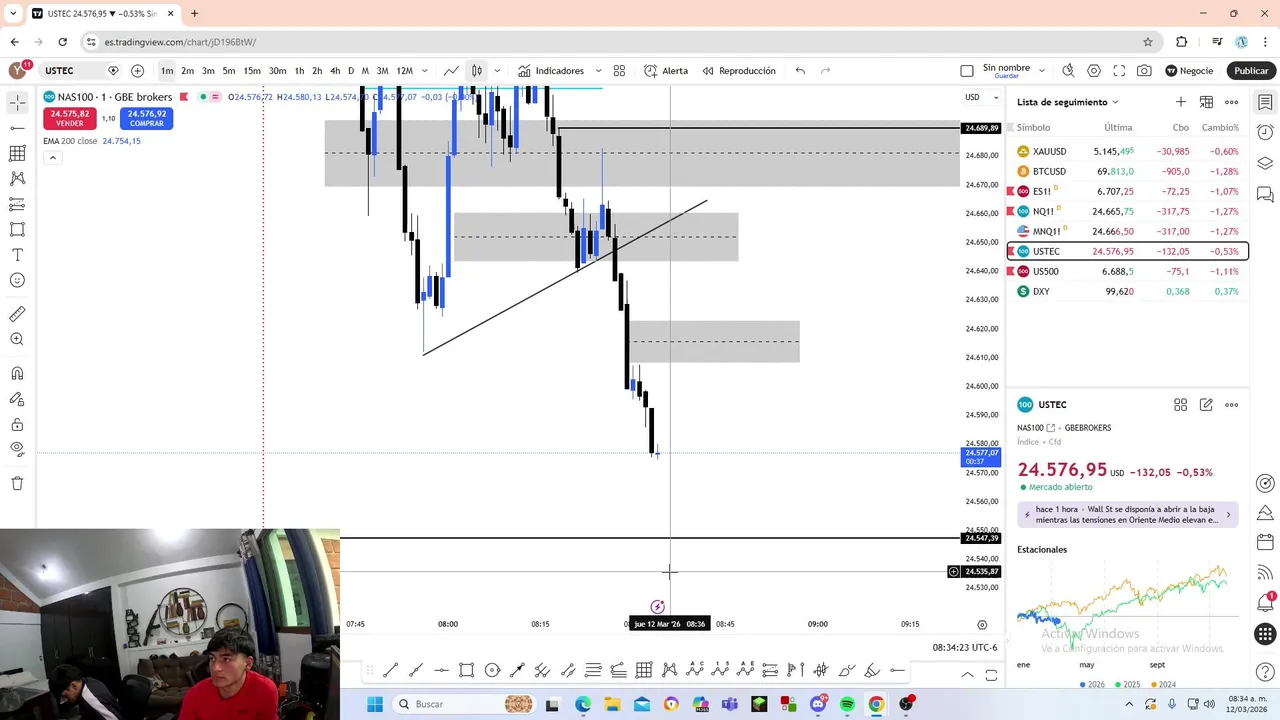Open the forecasting and measurement tools
The image size is (1280, 720).
click(17, 204)
